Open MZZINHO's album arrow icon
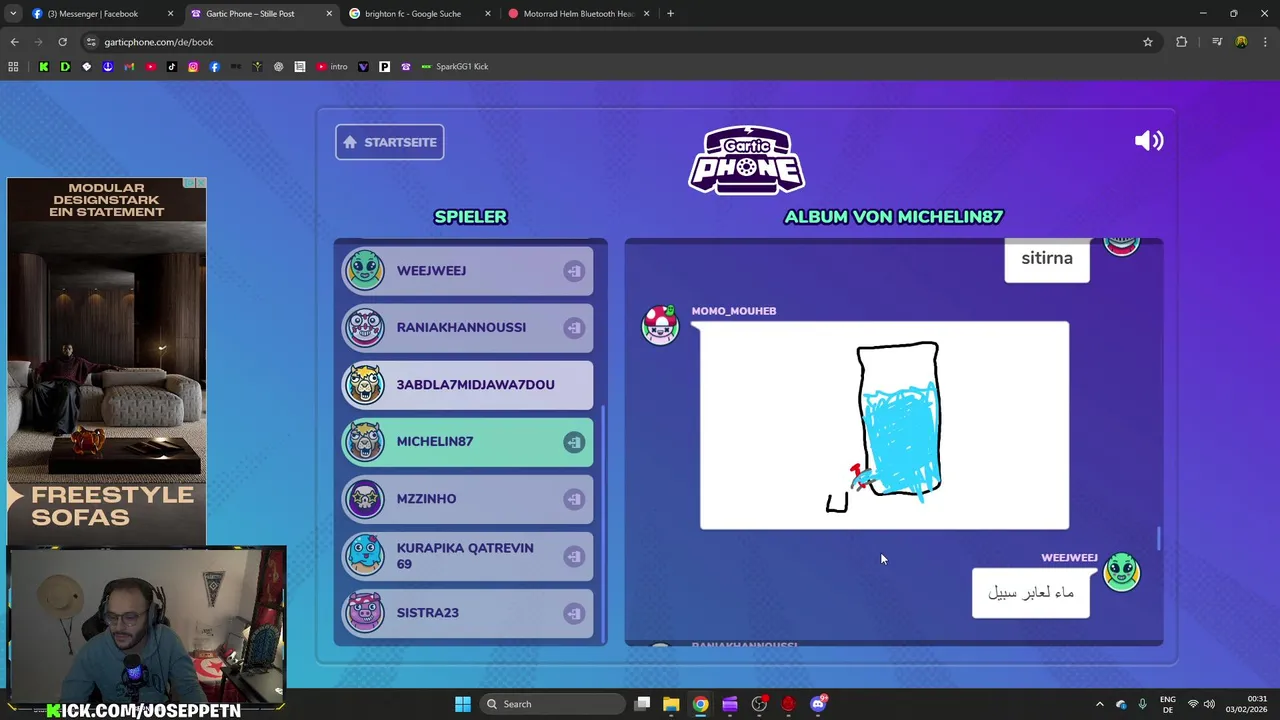 pyautogui.click(x=574, y=499)
